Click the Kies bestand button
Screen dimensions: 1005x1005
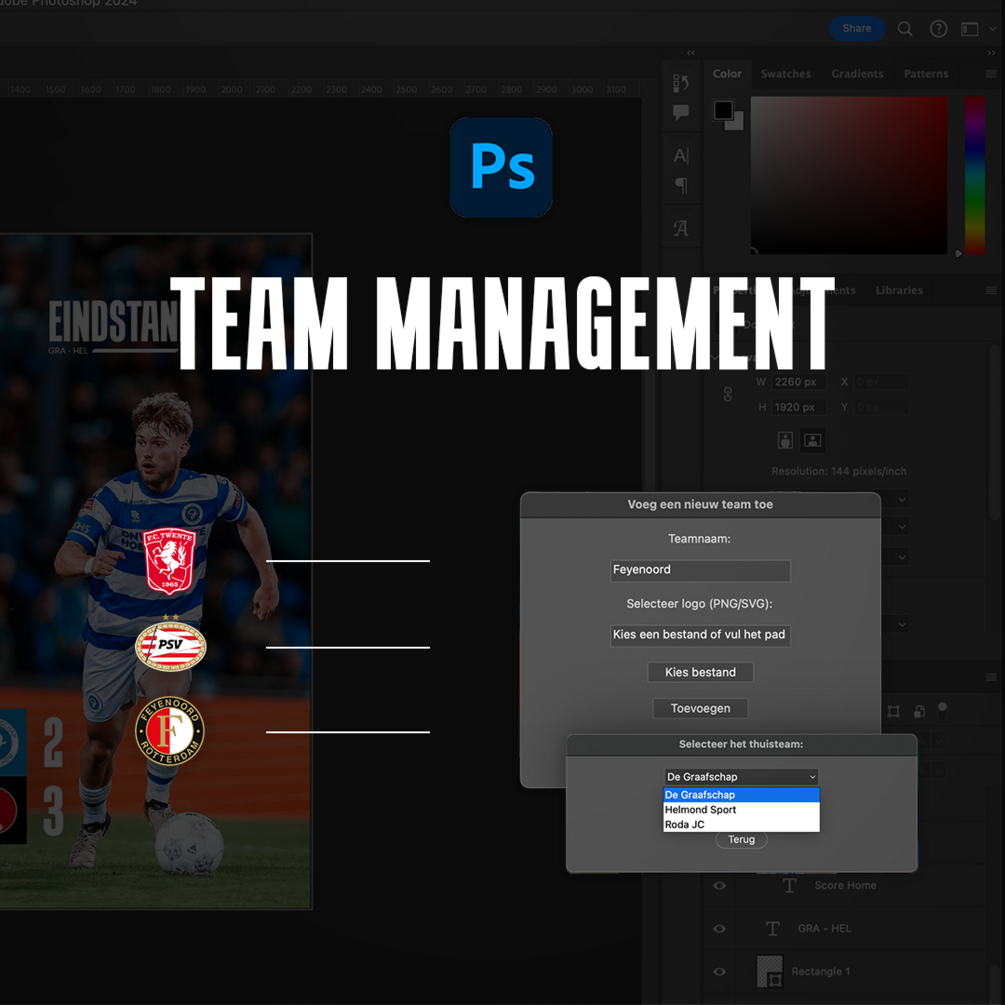700,672
